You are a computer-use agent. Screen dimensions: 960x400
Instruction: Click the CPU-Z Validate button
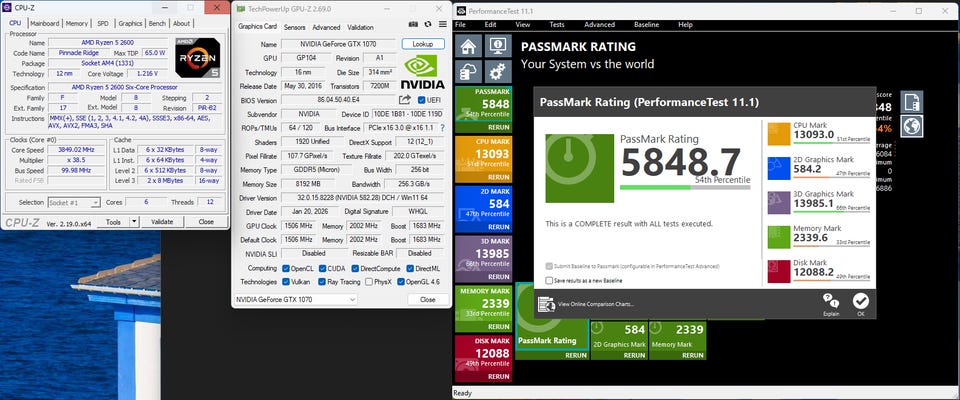point(162,222)
